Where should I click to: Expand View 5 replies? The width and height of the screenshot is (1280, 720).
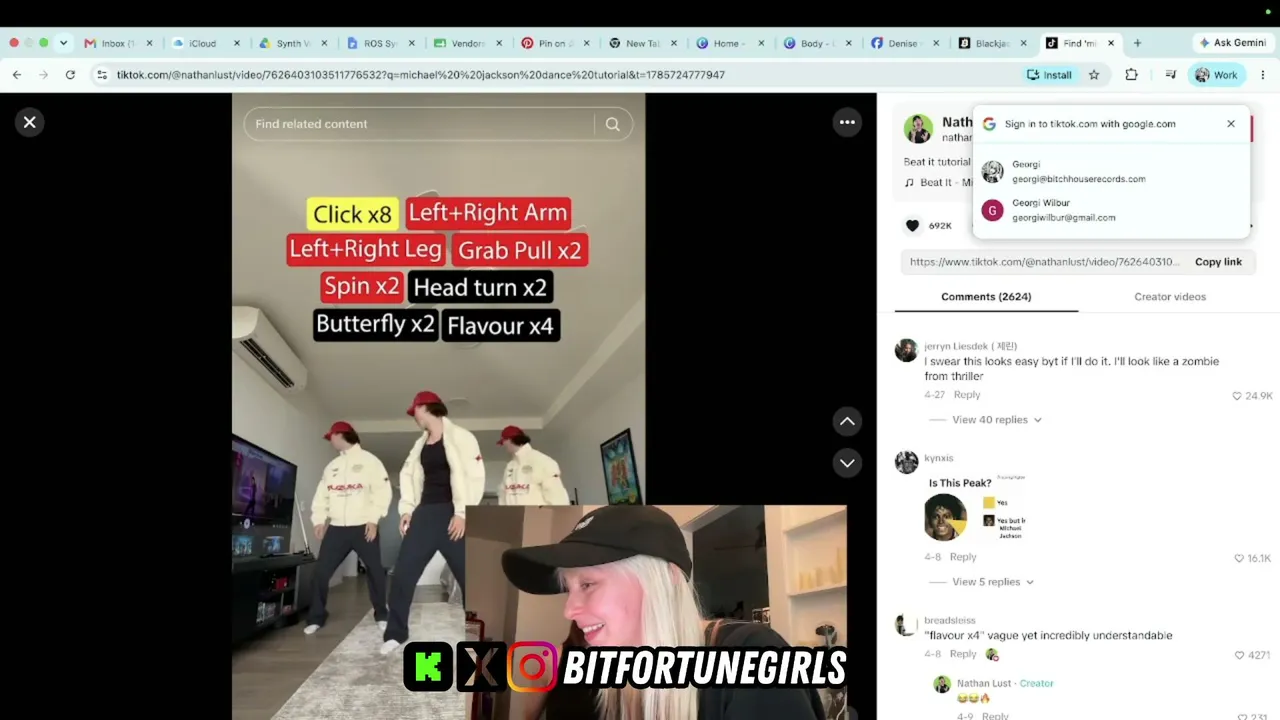click(x=993, y=582)
